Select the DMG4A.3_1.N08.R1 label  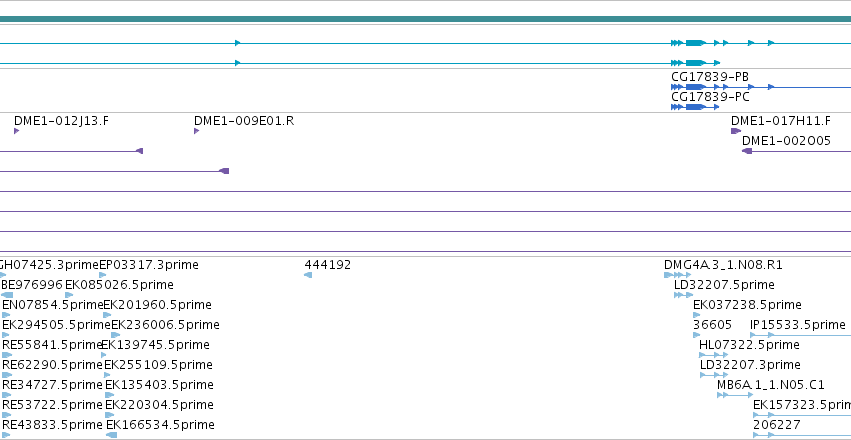[723, 265]
